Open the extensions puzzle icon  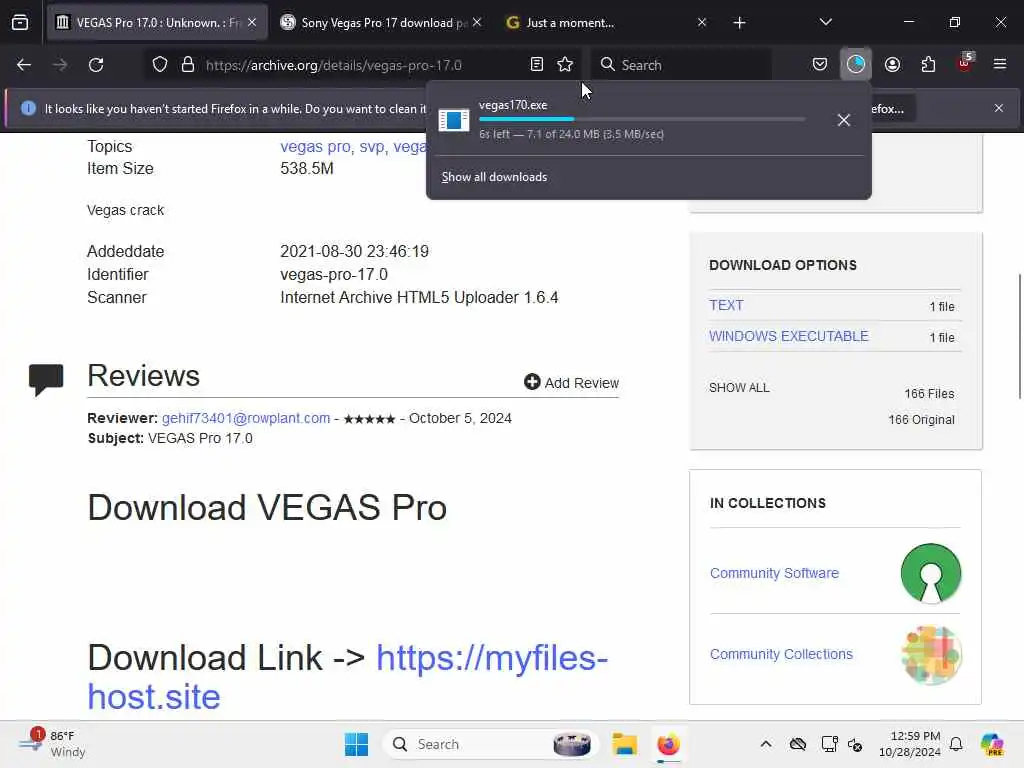pyautogui.click(x=928, y=65)
